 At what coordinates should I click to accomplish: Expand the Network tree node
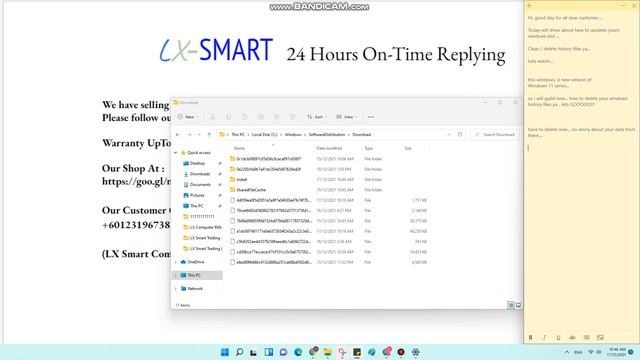click(x=176, y=289)
